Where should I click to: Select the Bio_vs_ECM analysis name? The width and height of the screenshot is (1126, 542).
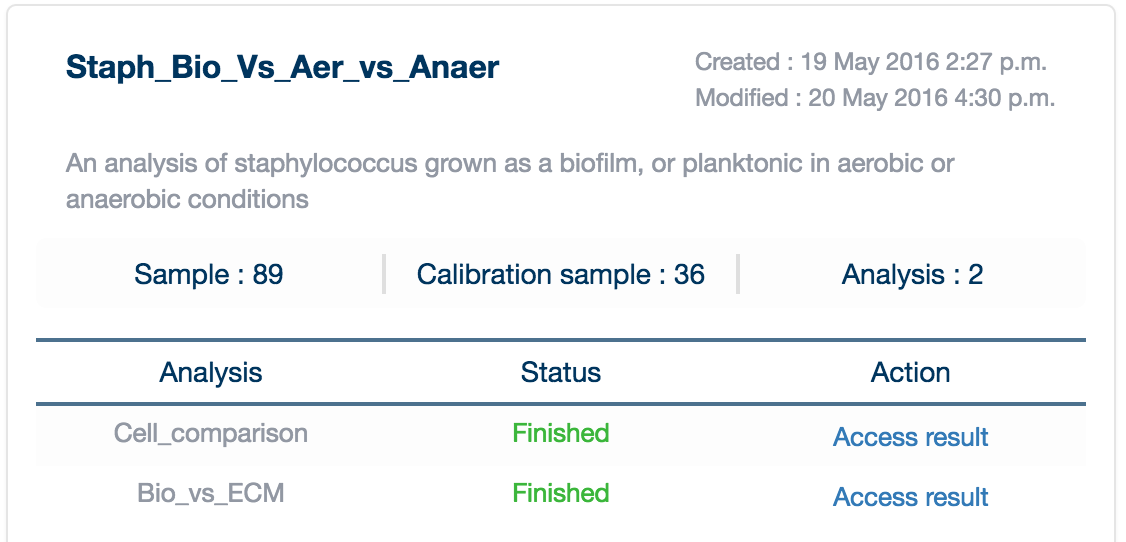(x=210, y=494)
